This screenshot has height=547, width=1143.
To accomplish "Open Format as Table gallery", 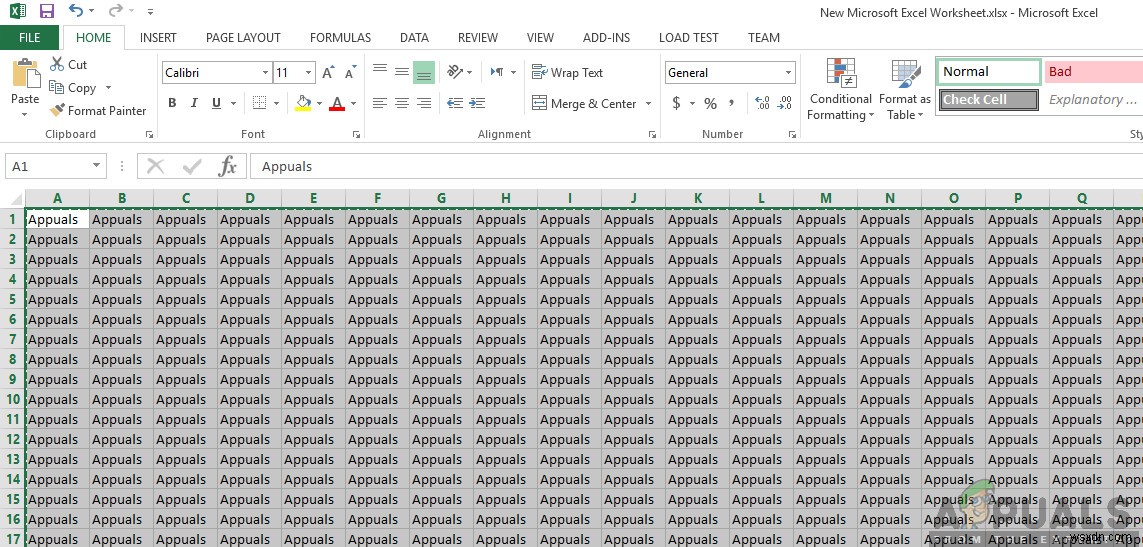I will coord(905,89).
